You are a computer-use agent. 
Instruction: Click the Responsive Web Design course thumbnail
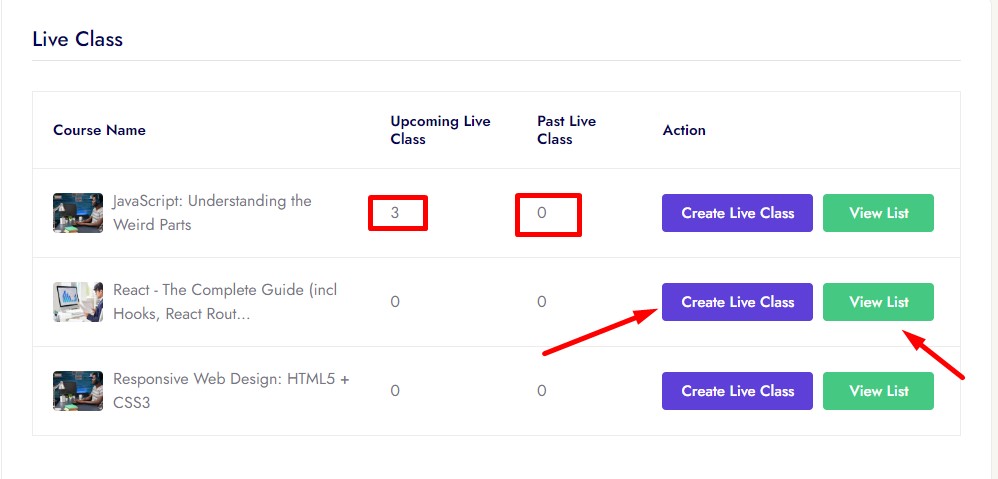[x=78, y=391]
